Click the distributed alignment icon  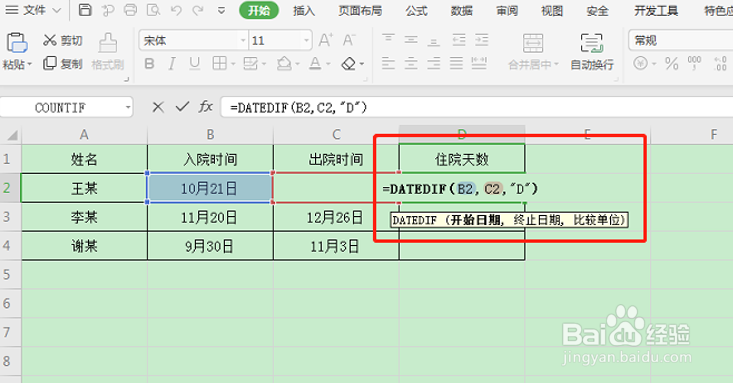479,63
